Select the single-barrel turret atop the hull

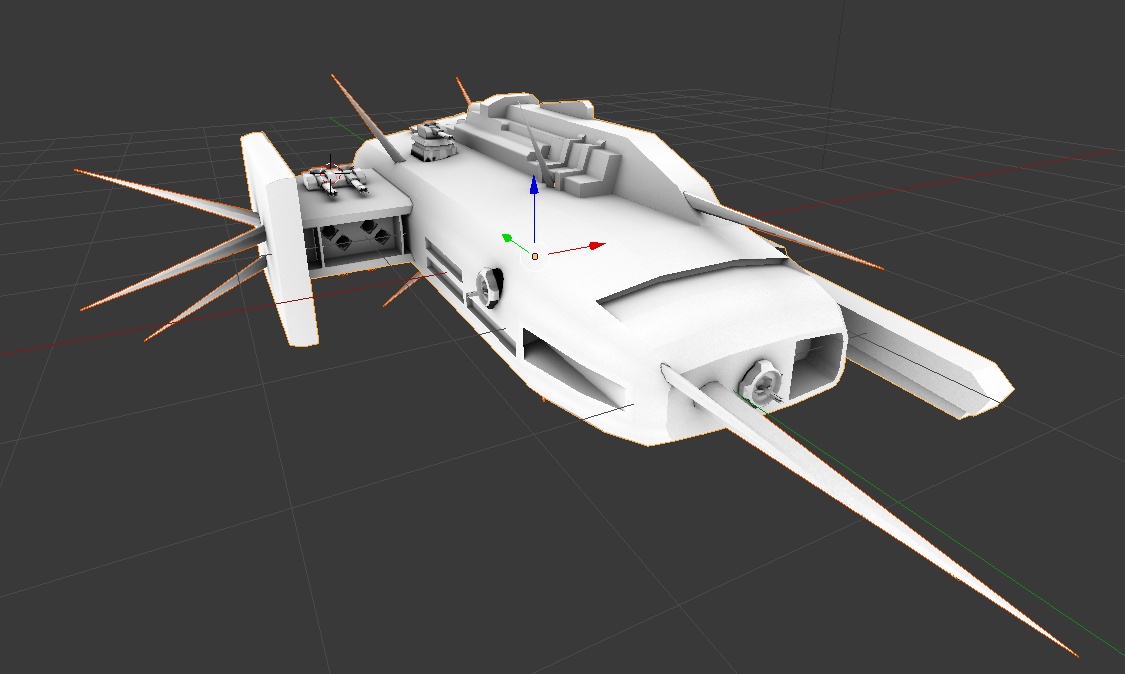tap(433, 141)
